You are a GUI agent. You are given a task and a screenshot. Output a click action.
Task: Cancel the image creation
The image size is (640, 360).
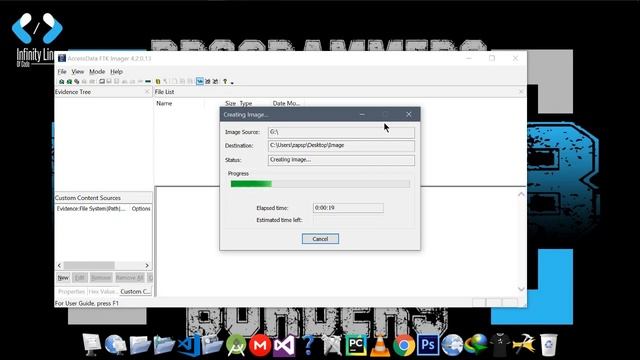click(320, 239)
